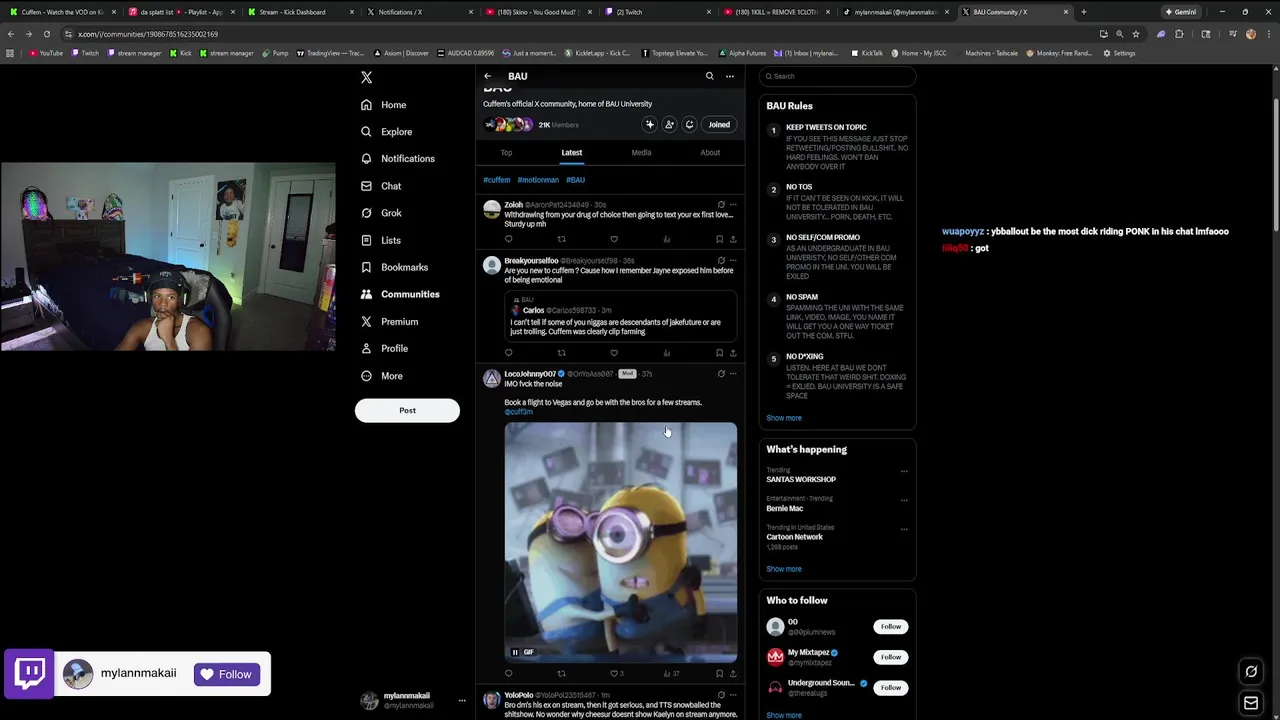Open the minion GIF thumbnail
This screenshot has height=720, width=1280.
coord(621,542)
